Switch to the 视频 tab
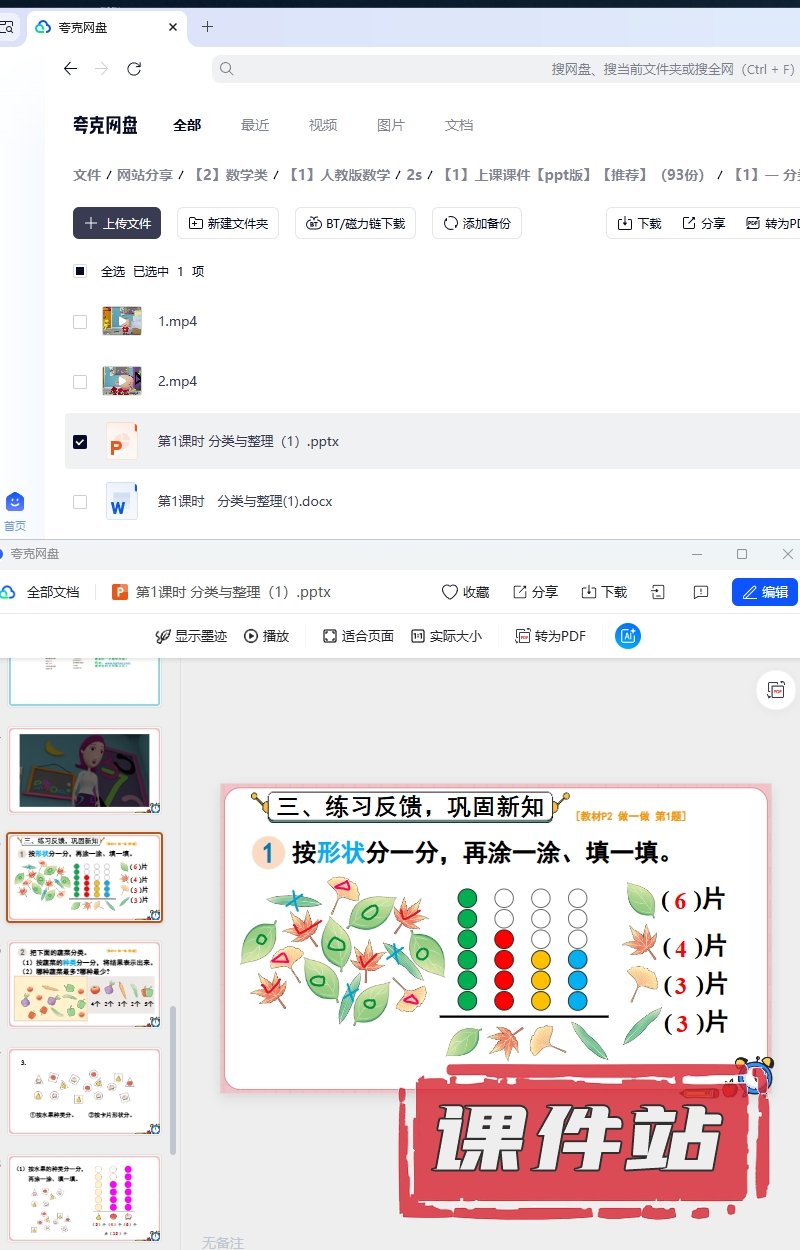Screen dimensions: 800x1250 coord(323,125)
